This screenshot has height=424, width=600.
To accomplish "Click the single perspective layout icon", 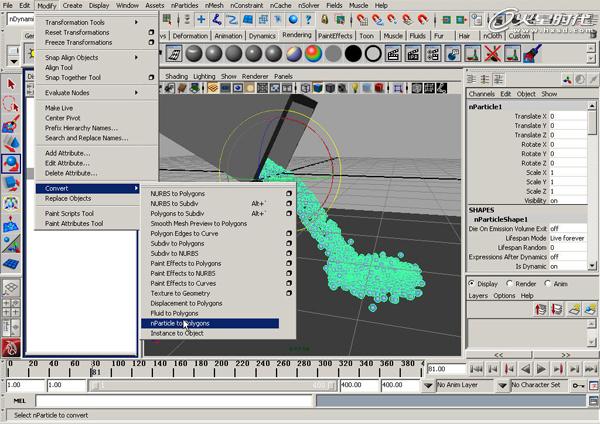I will (11, 287).
